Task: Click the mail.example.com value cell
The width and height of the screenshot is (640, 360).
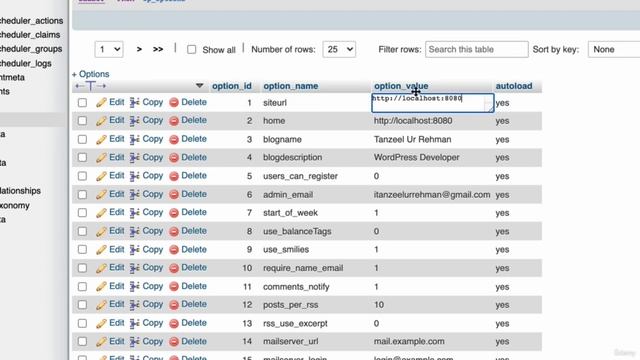Action: 409,342
